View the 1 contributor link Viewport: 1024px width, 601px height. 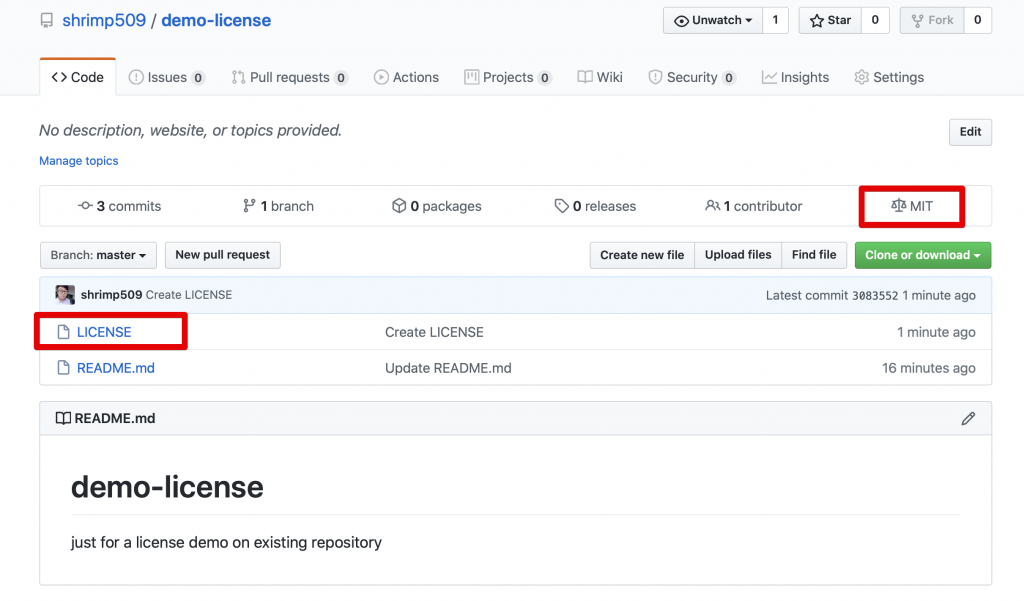(x=754, y=206)
